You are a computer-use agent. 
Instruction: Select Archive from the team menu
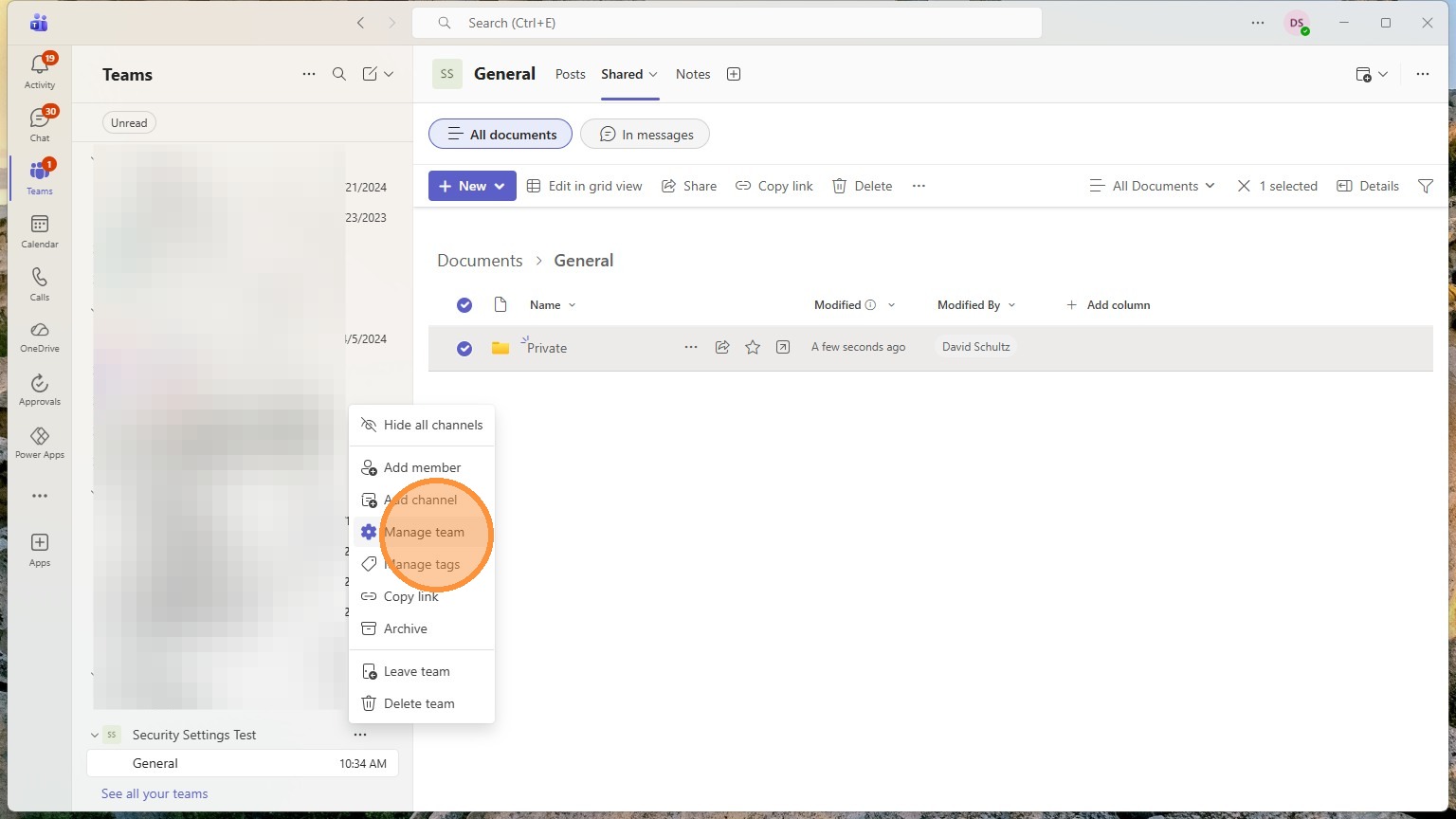coord(422,628)
